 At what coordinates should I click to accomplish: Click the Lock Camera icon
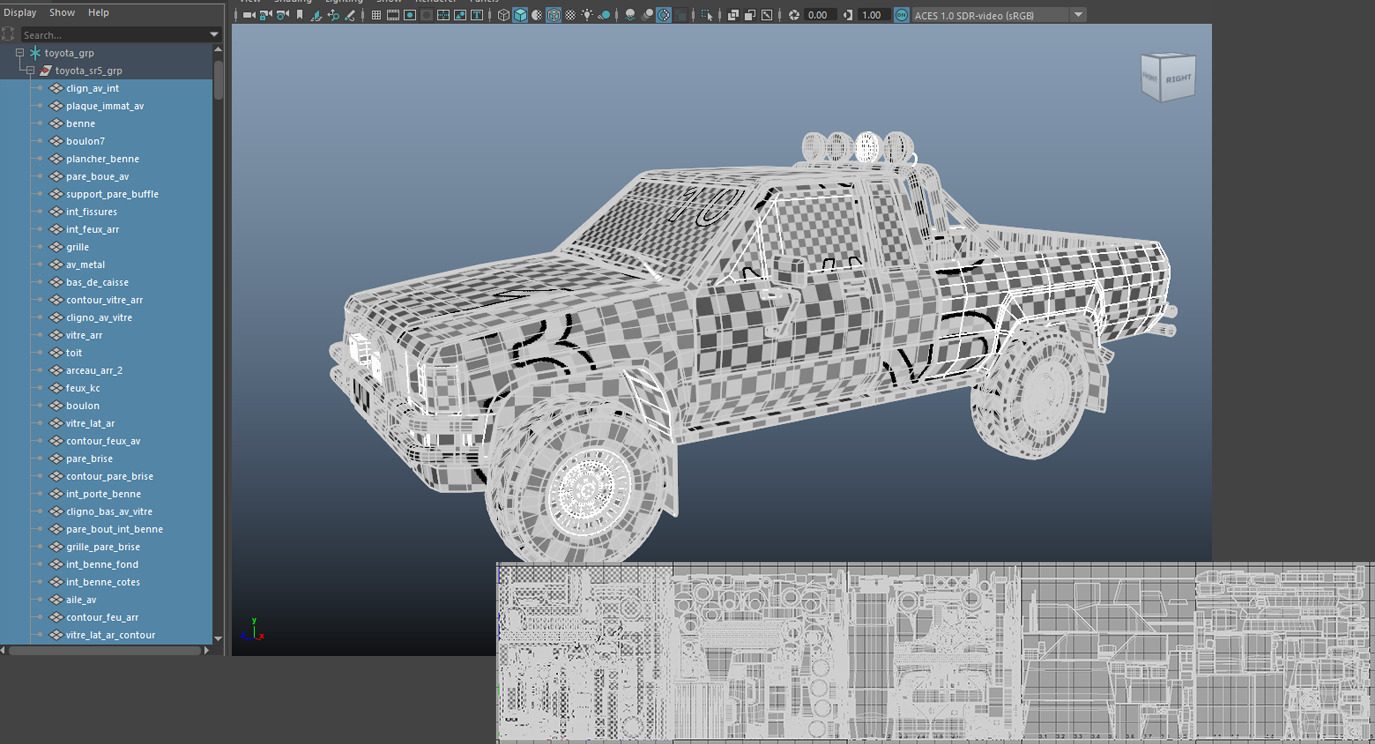tap(264, 15)
